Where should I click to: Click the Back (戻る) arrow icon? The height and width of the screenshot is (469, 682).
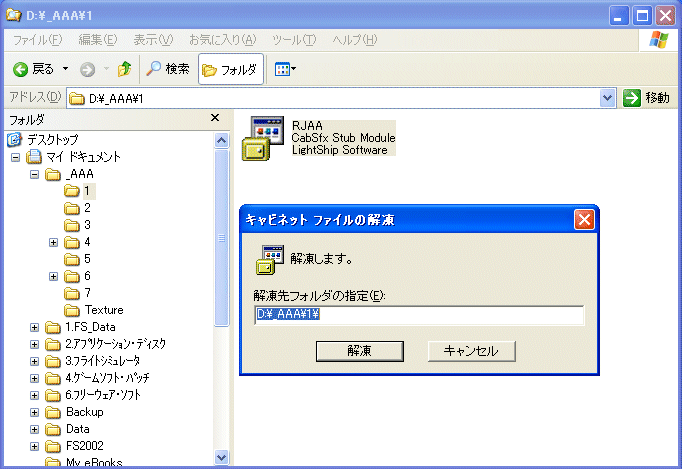pyautogui.click(x=20, y=69)
